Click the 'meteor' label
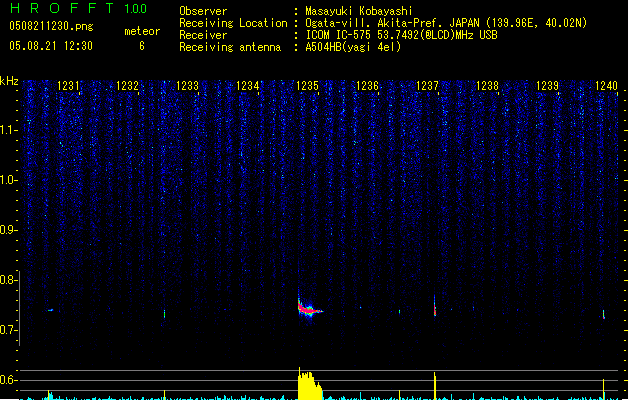 (142, 31)
